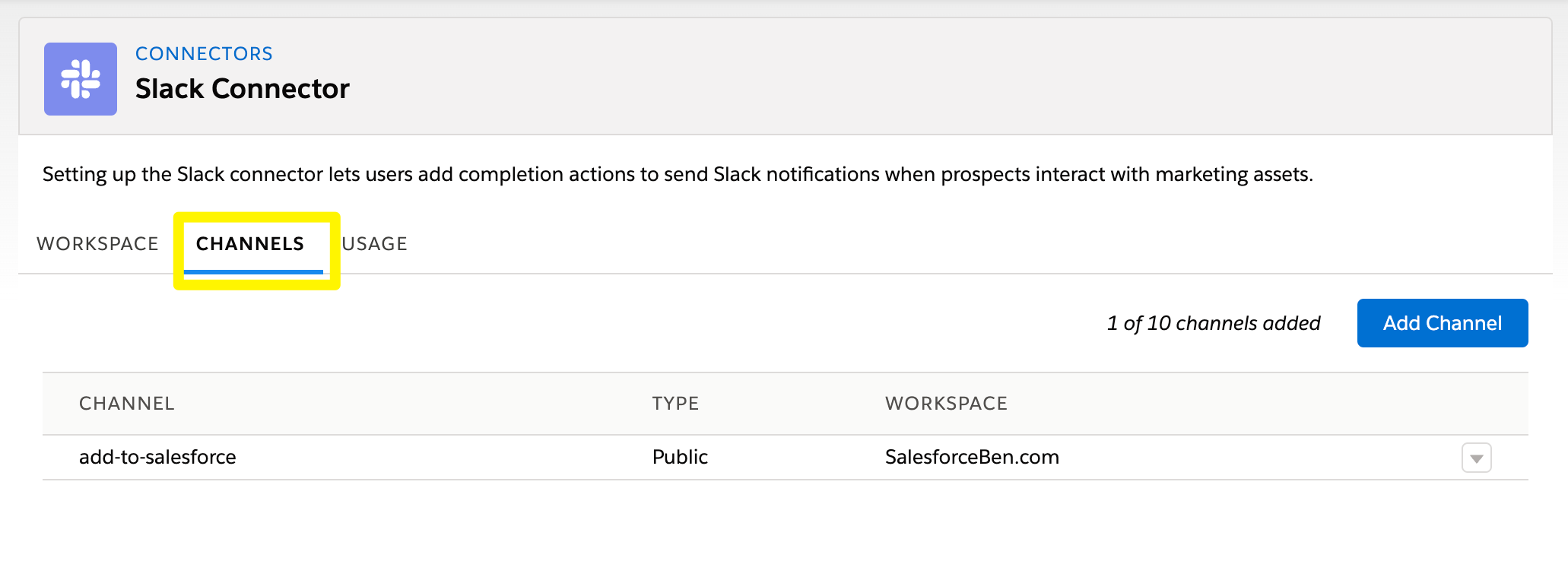Select the Channels tab
Screen dimensions: 1568x561
pos(250,243)
